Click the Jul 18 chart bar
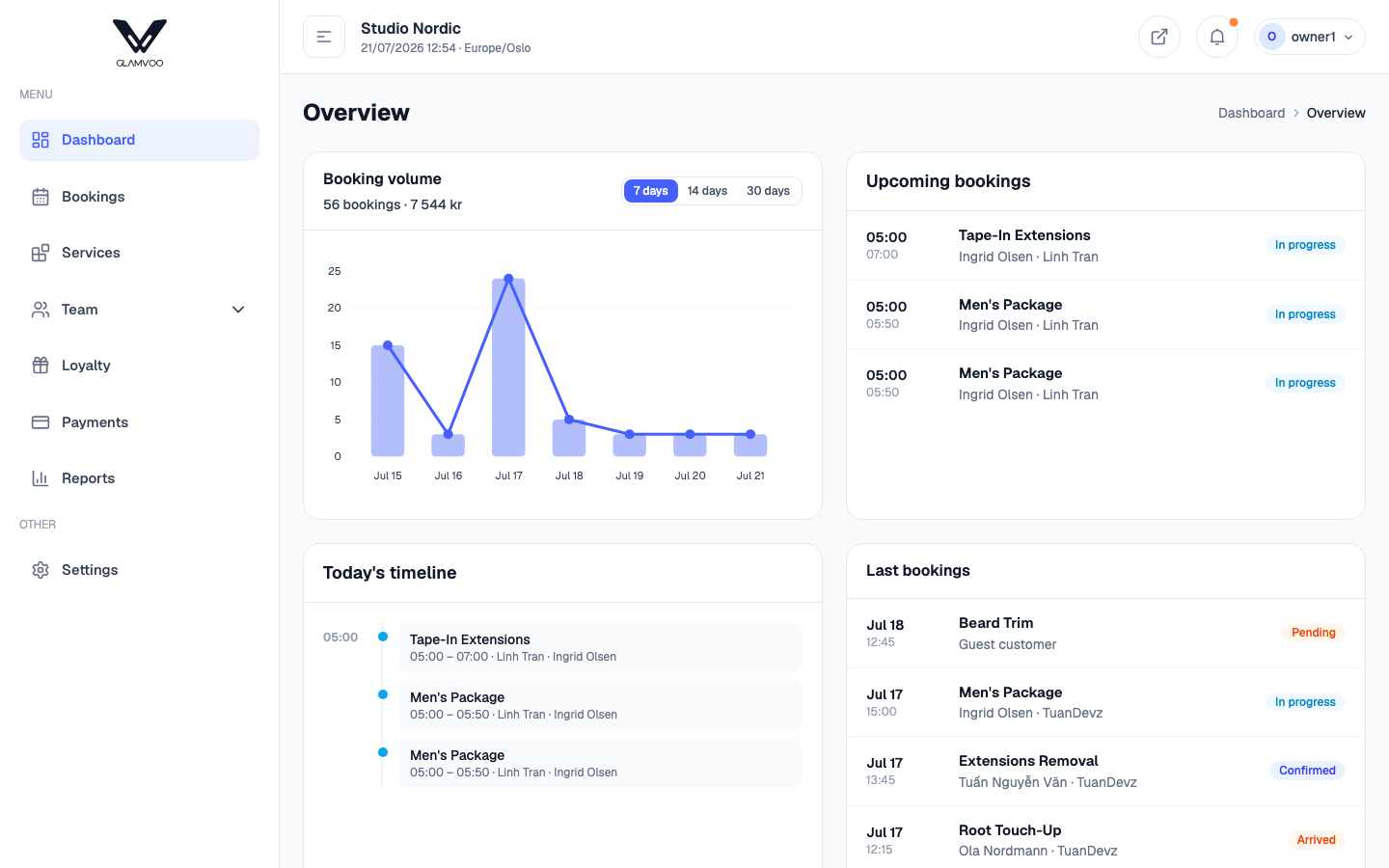Image resolution: width=1389 pixels, height=868 pixels. 569,438
